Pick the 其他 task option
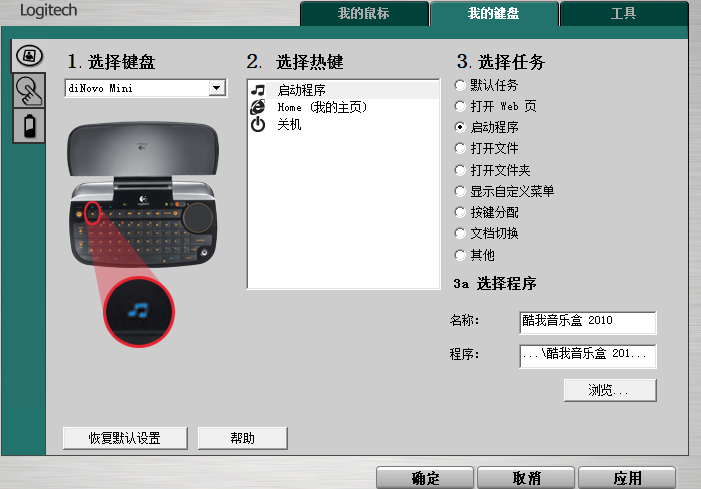 460,255
